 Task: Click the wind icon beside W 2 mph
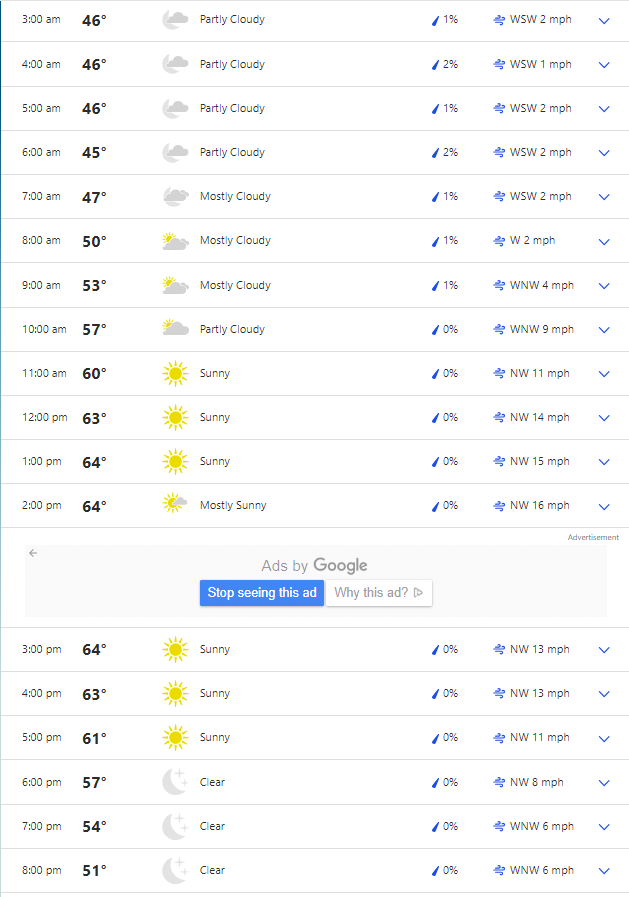499,241
